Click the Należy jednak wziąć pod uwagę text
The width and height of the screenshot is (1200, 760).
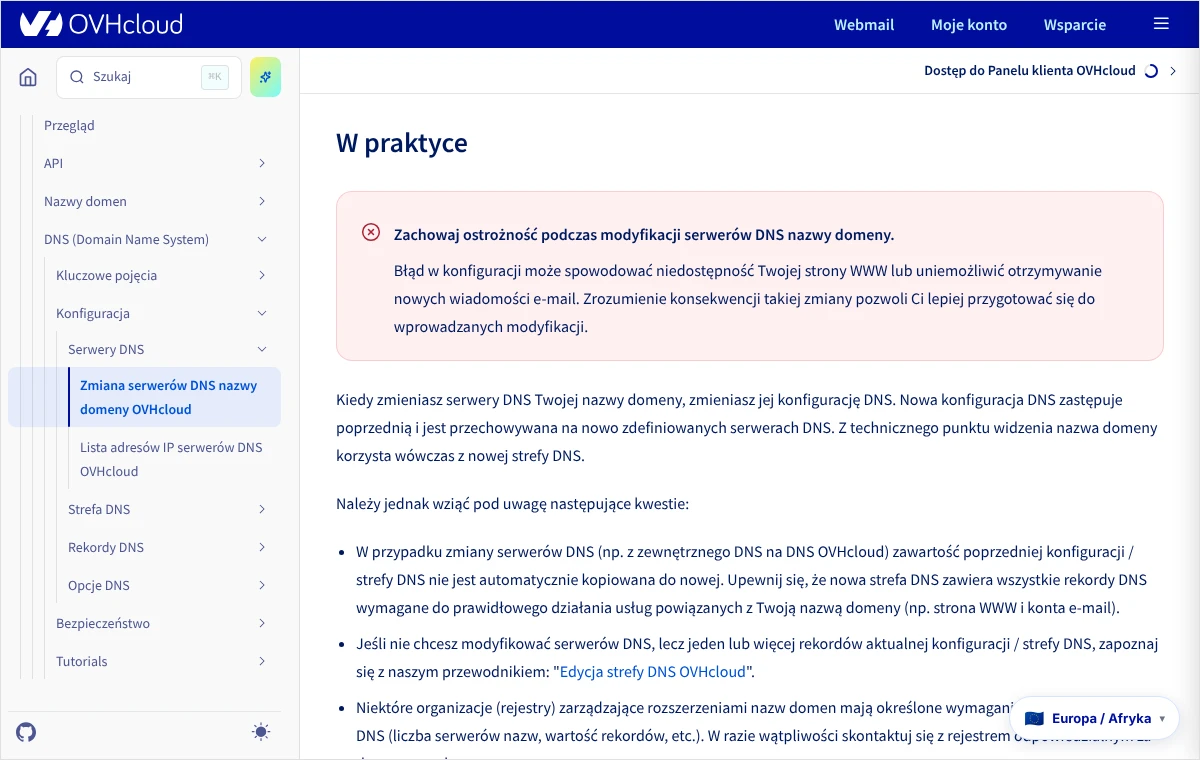[512, 504]
